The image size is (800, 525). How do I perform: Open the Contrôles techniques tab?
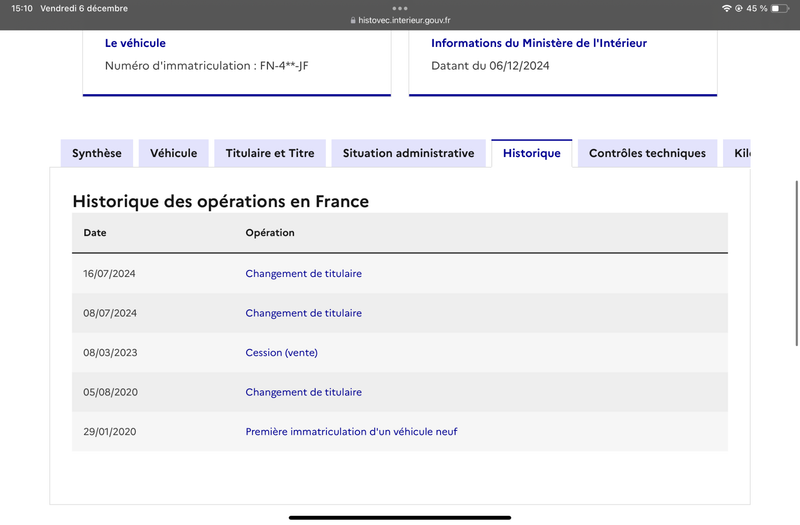tap(647, 153)
